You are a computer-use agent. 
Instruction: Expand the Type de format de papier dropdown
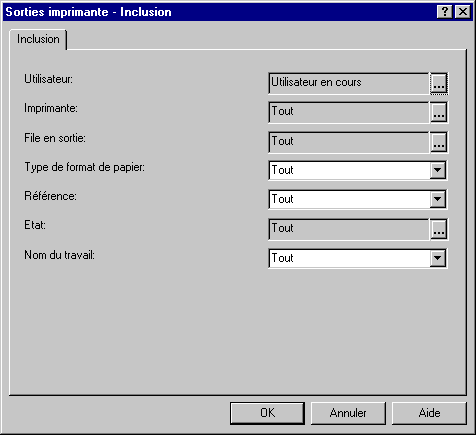[437, 170]
